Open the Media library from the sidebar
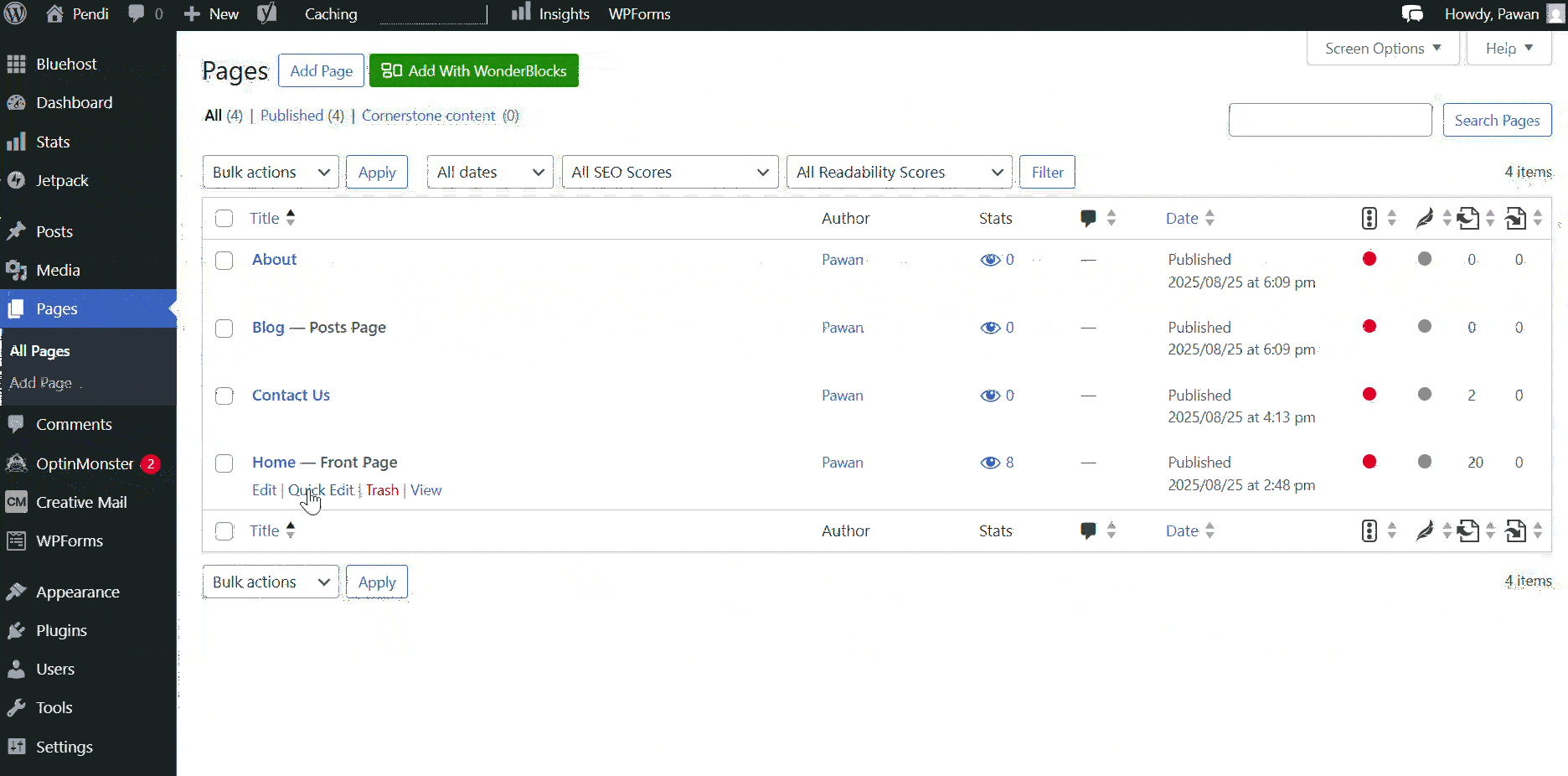 [58, 270]
